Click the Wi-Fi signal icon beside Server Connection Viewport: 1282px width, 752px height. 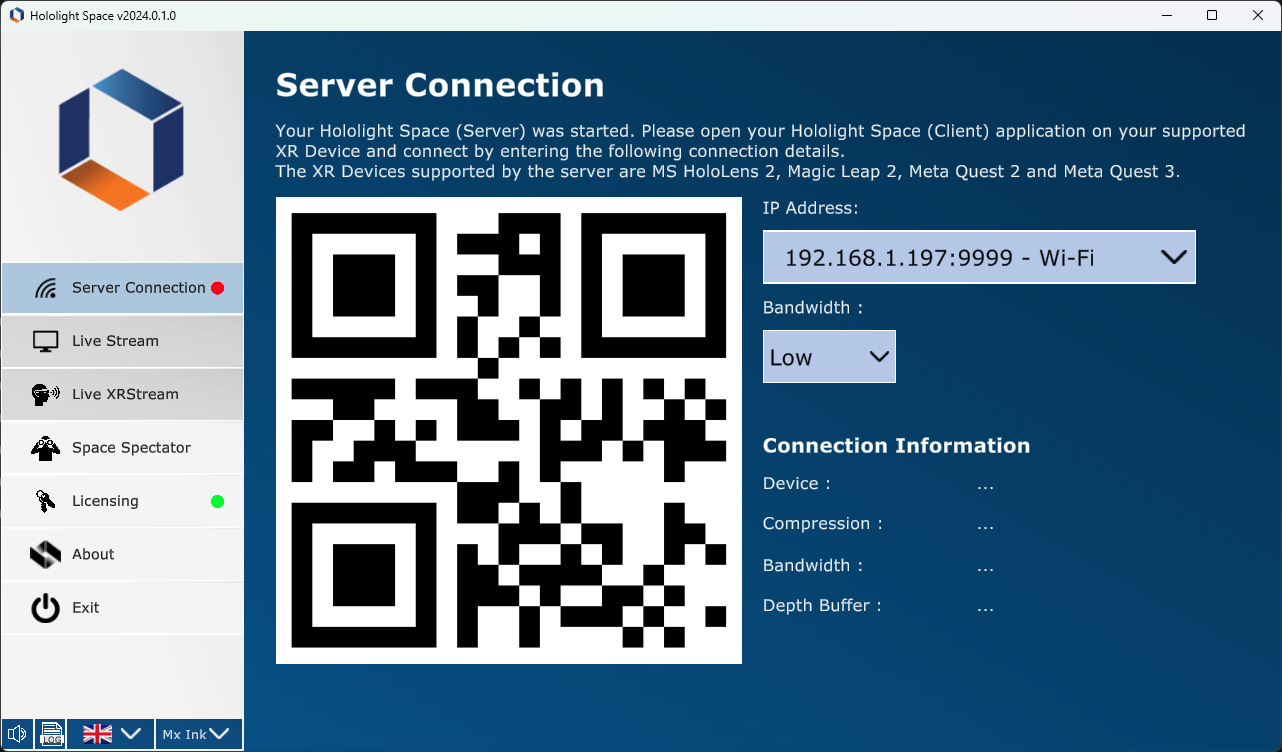click(x=46, y=289)
